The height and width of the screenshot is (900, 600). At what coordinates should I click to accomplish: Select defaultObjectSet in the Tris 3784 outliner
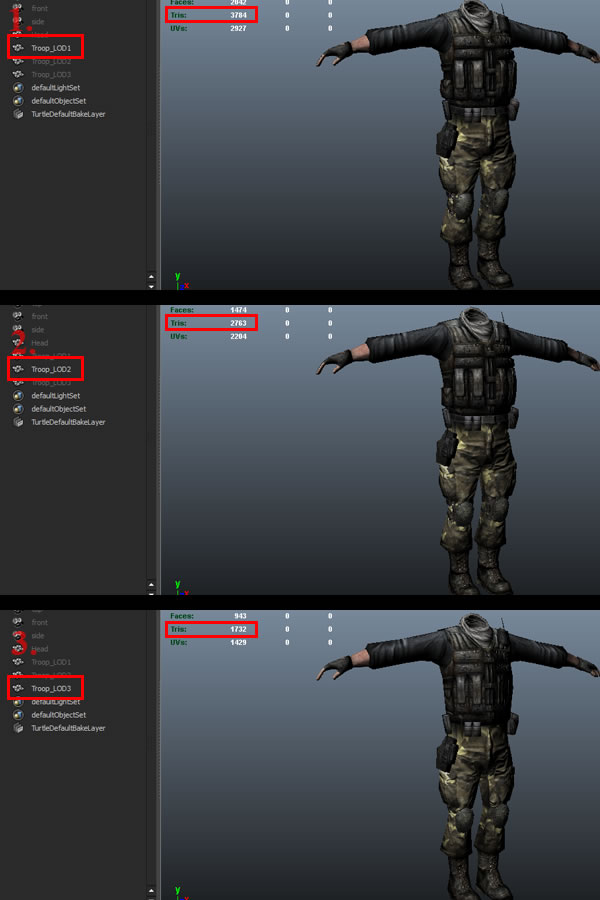tap(59, 101)
